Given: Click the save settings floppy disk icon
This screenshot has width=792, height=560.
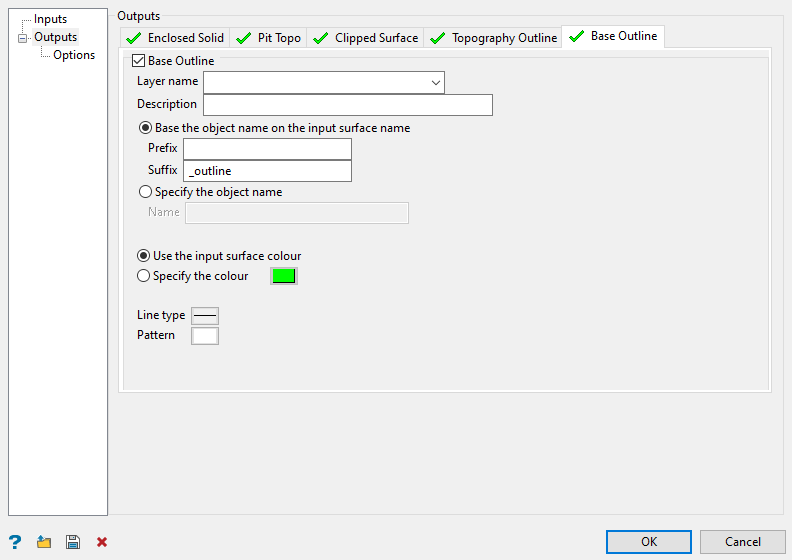Looking at the screenshot, I should [72, 542].
